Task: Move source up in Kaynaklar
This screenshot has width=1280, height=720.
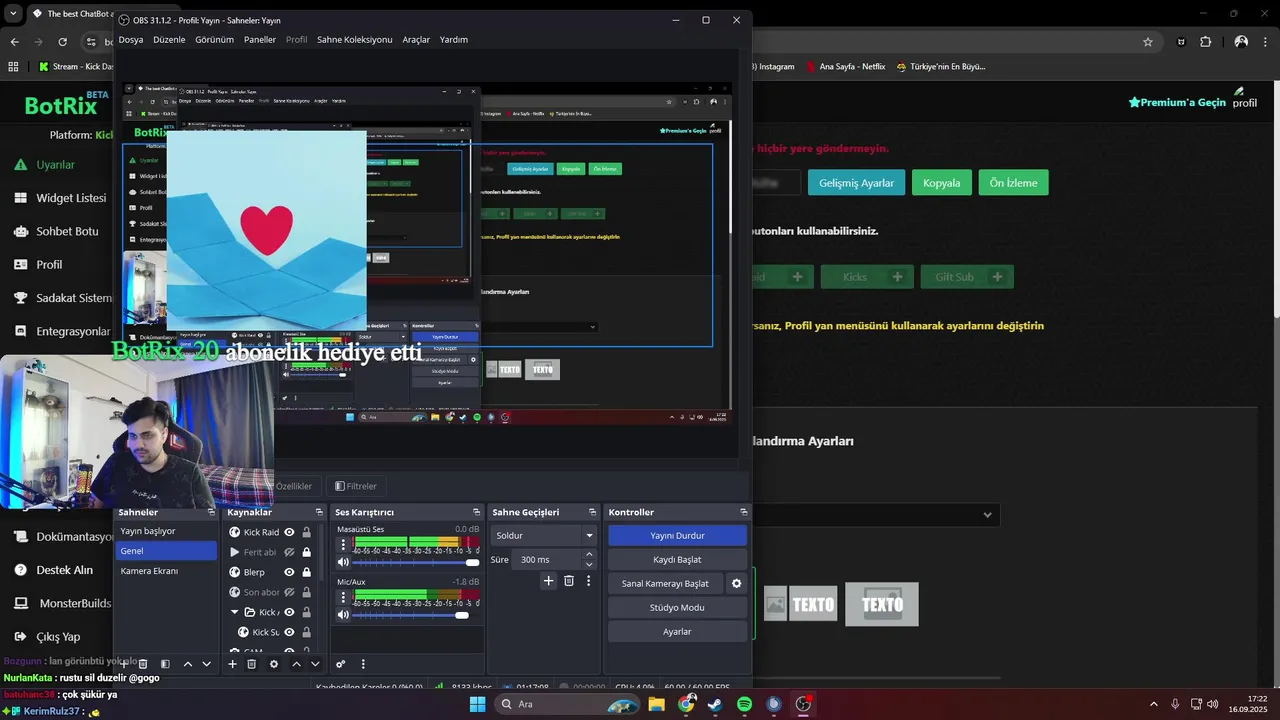Action: click(296, 664)
